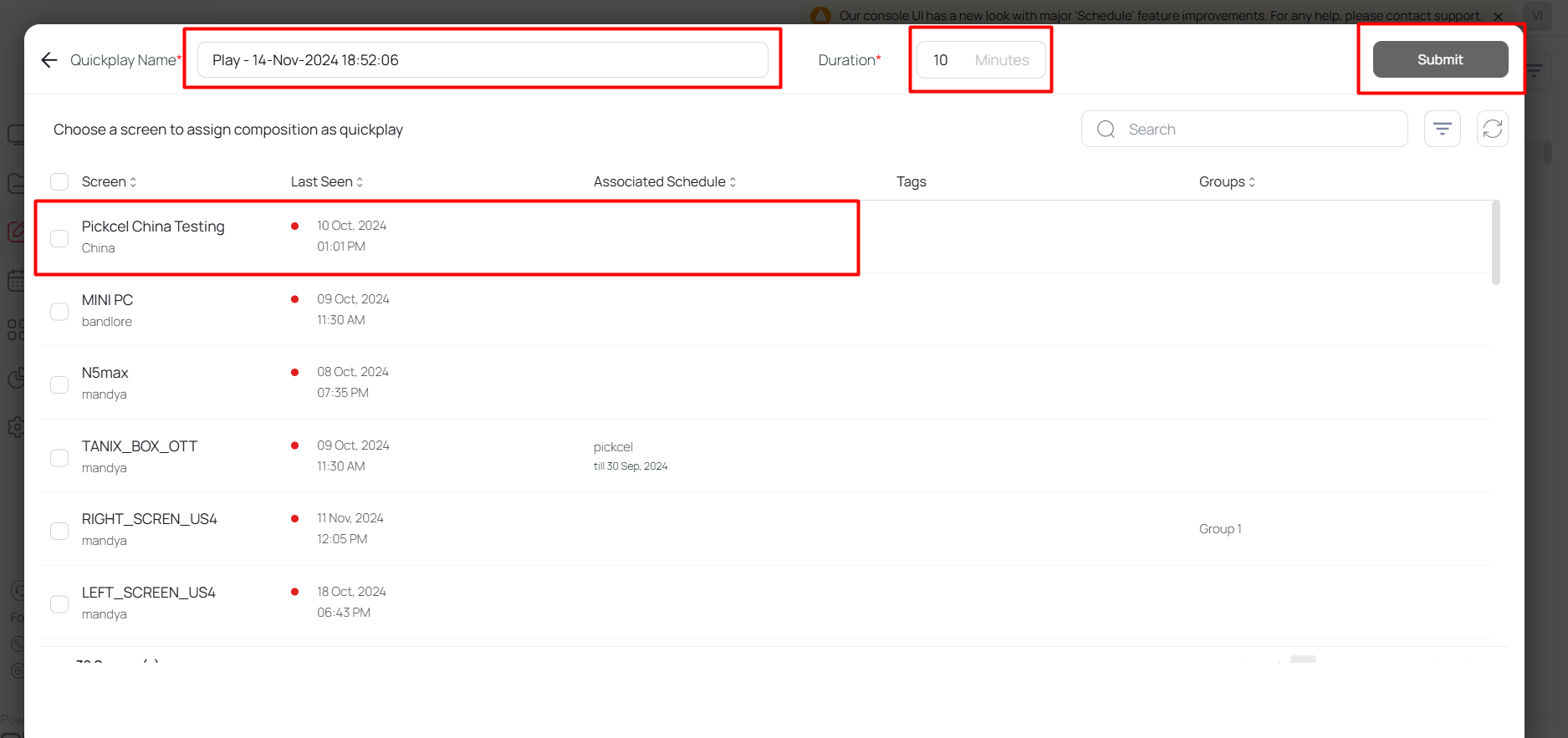Select the TANIX_BOX_OTT checkbox

tap(59, 458)
